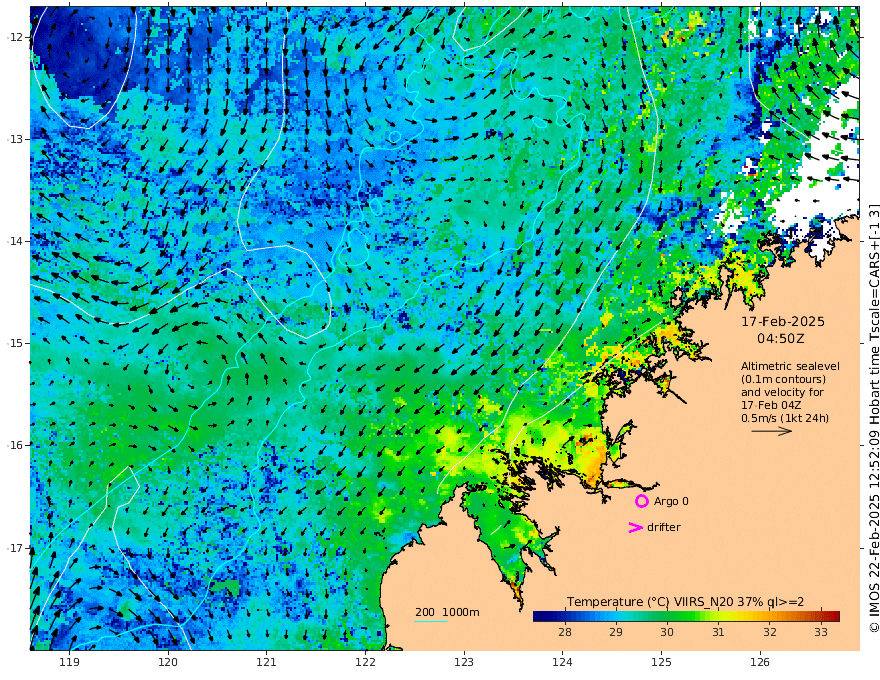Select the time text 04:50Z
880x680 pixels.
pos(781,339)
